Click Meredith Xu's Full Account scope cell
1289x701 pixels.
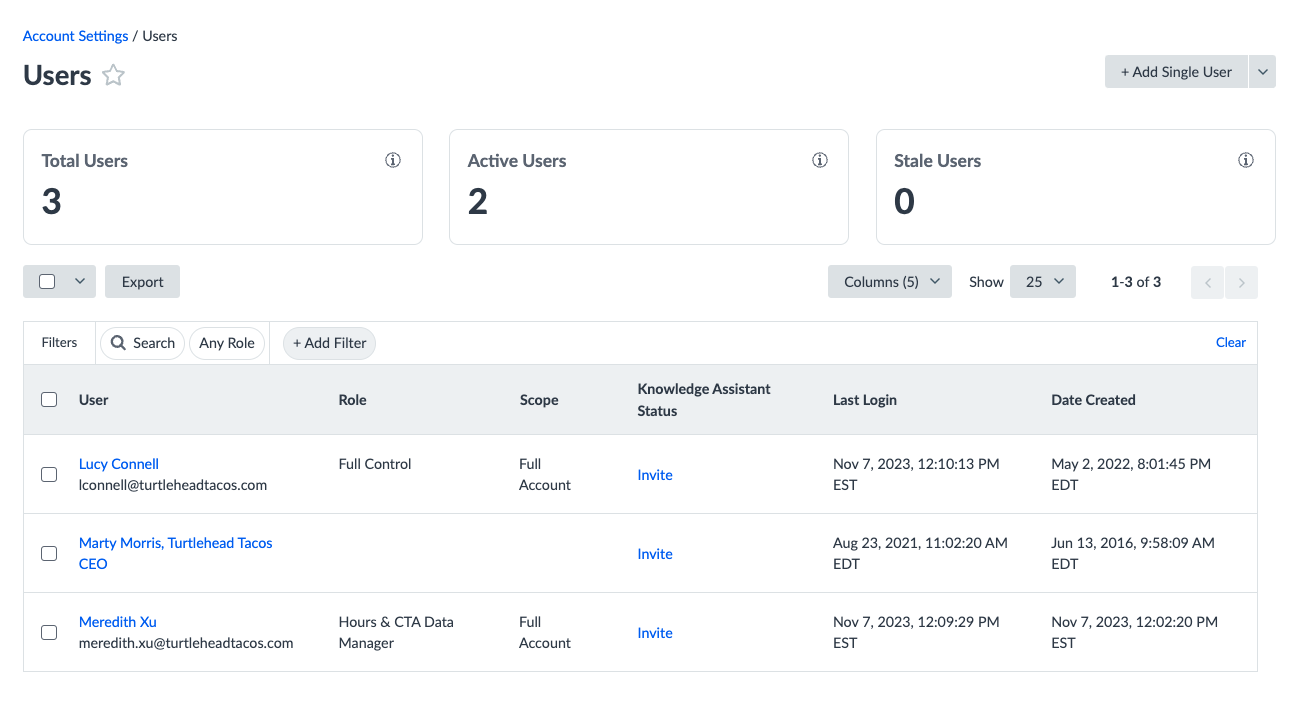[545, 632]
